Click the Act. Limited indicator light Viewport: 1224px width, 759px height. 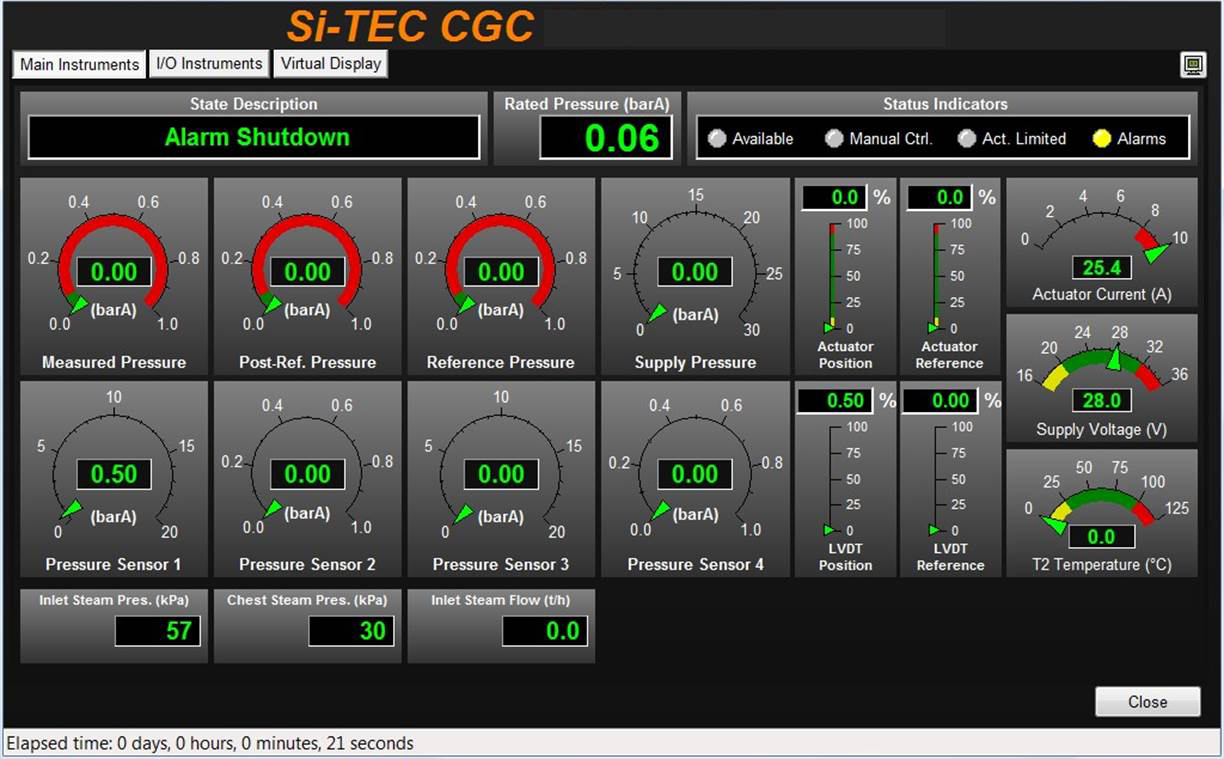[966, 139]
